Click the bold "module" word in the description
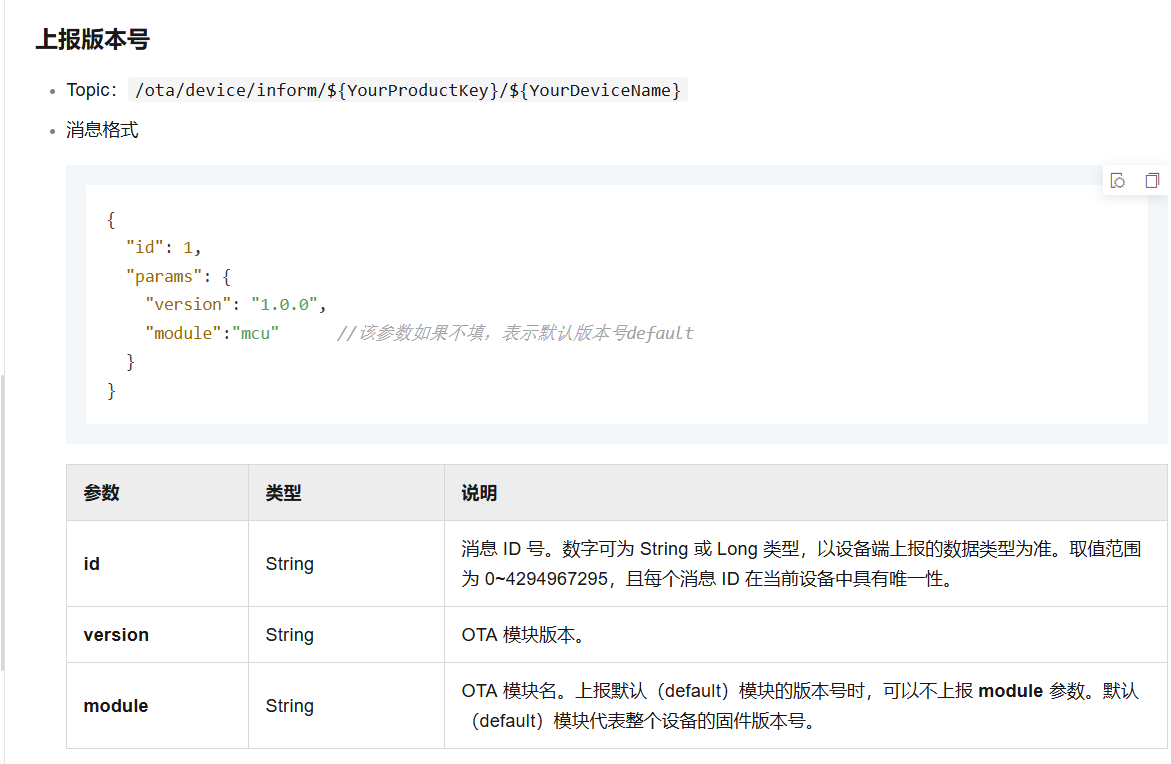Viewport: 1171px width, 764px height. coord(1010,691)
